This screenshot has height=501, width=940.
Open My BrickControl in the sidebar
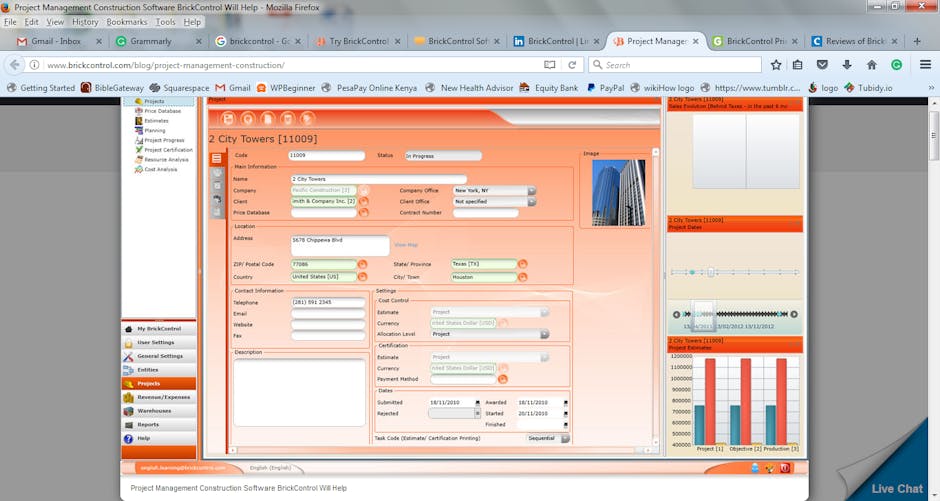pyautogui.click(x=159, y=329)
